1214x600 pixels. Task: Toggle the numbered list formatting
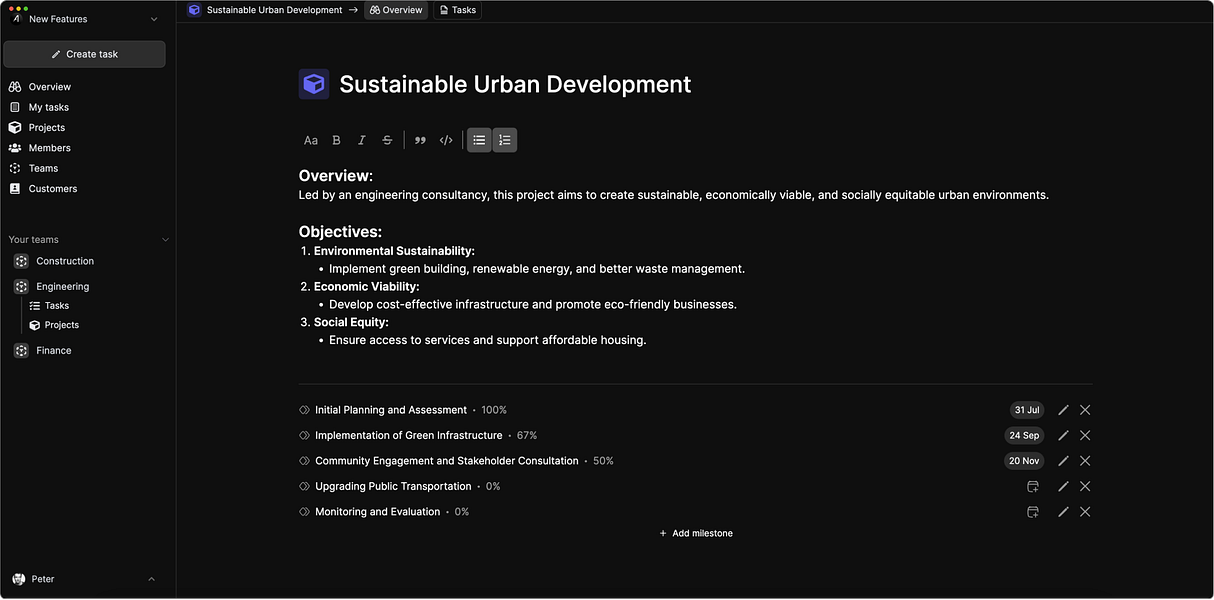tap(505, 140)
